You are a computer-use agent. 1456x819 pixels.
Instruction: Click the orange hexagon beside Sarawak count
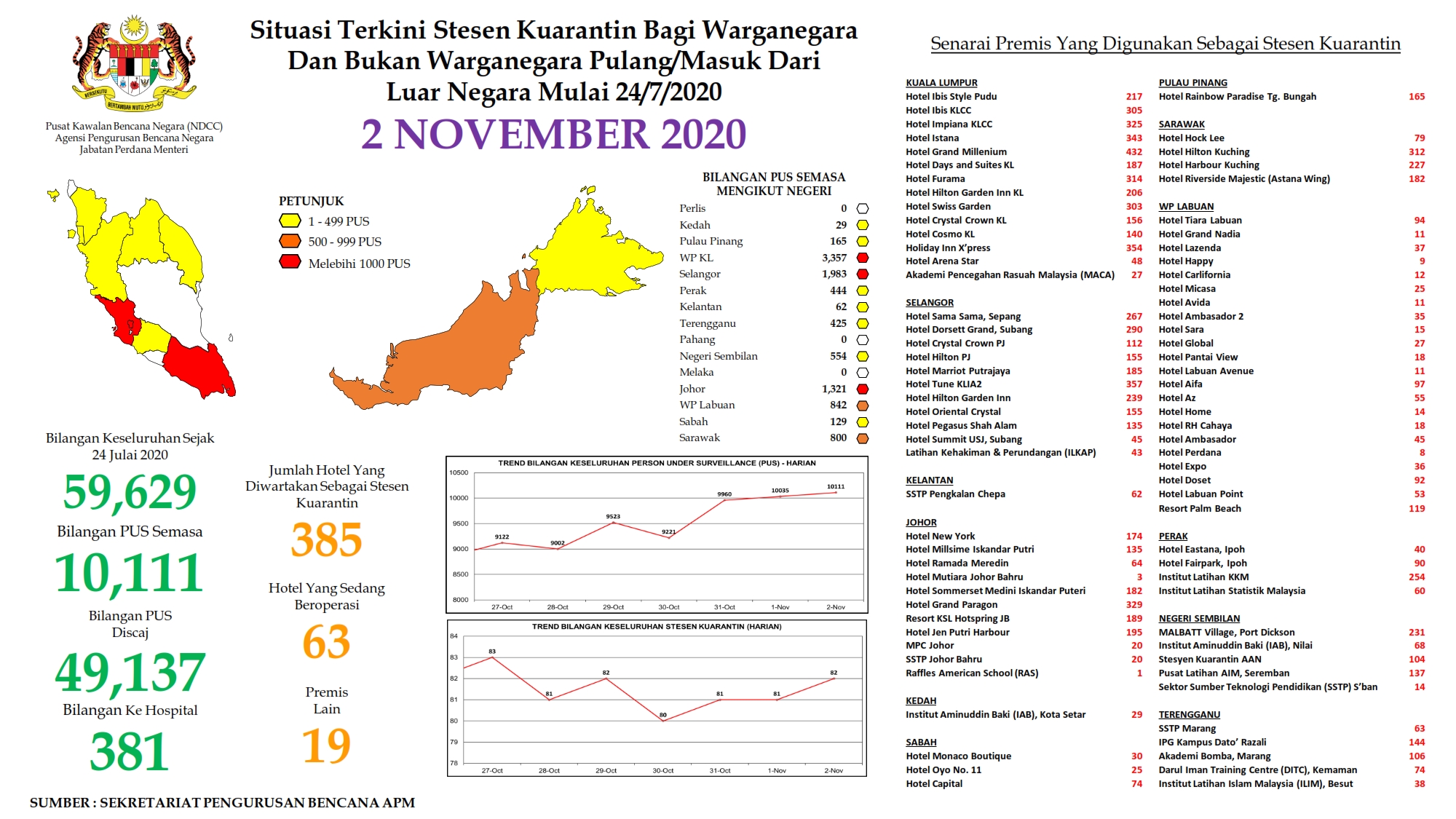[863, 438]
